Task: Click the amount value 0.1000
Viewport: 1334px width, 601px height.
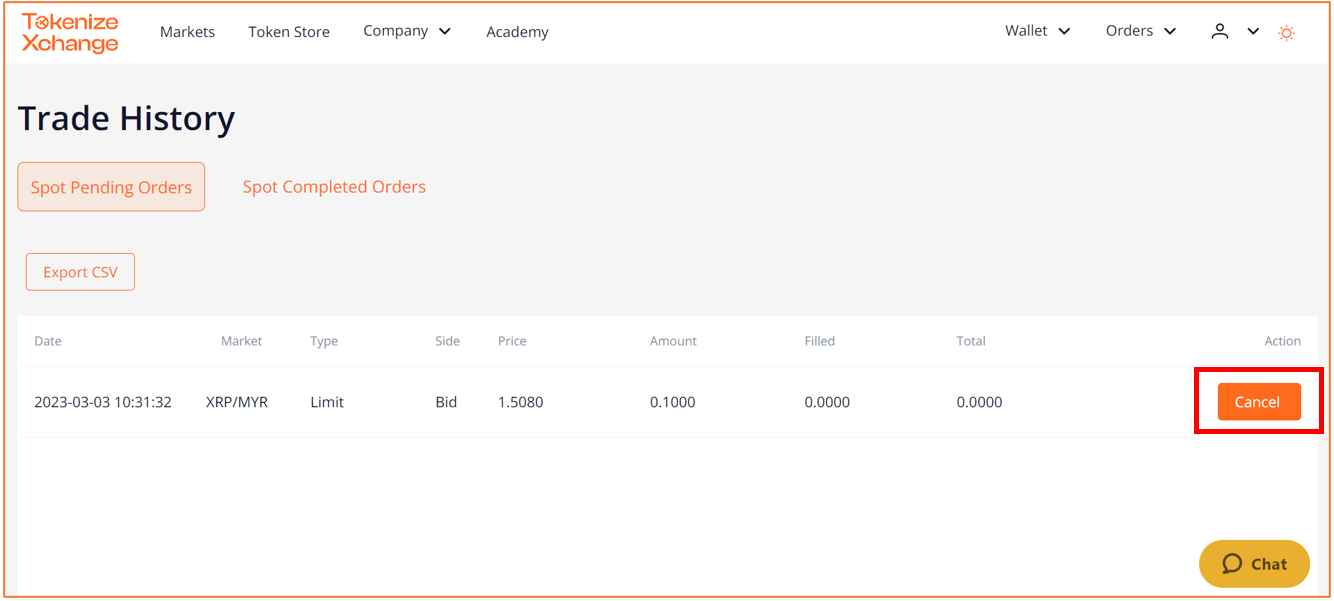Action: tap(673, 402)
